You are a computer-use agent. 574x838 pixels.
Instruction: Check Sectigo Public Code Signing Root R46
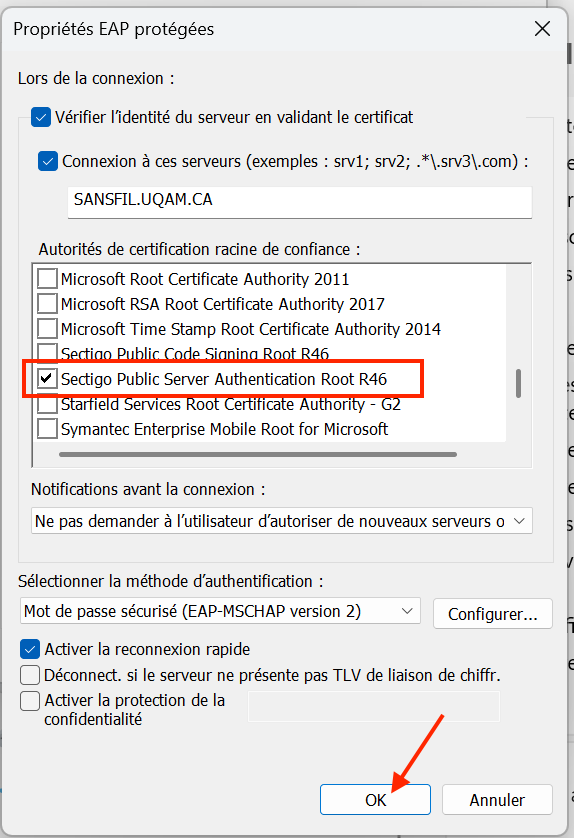[x=47, y=352]
